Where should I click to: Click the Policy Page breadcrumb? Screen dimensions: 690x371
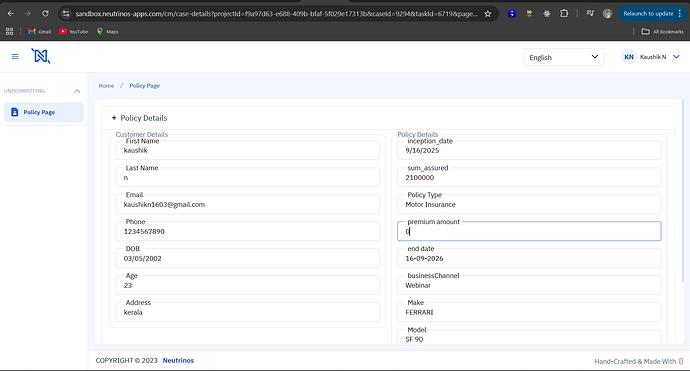144,85
